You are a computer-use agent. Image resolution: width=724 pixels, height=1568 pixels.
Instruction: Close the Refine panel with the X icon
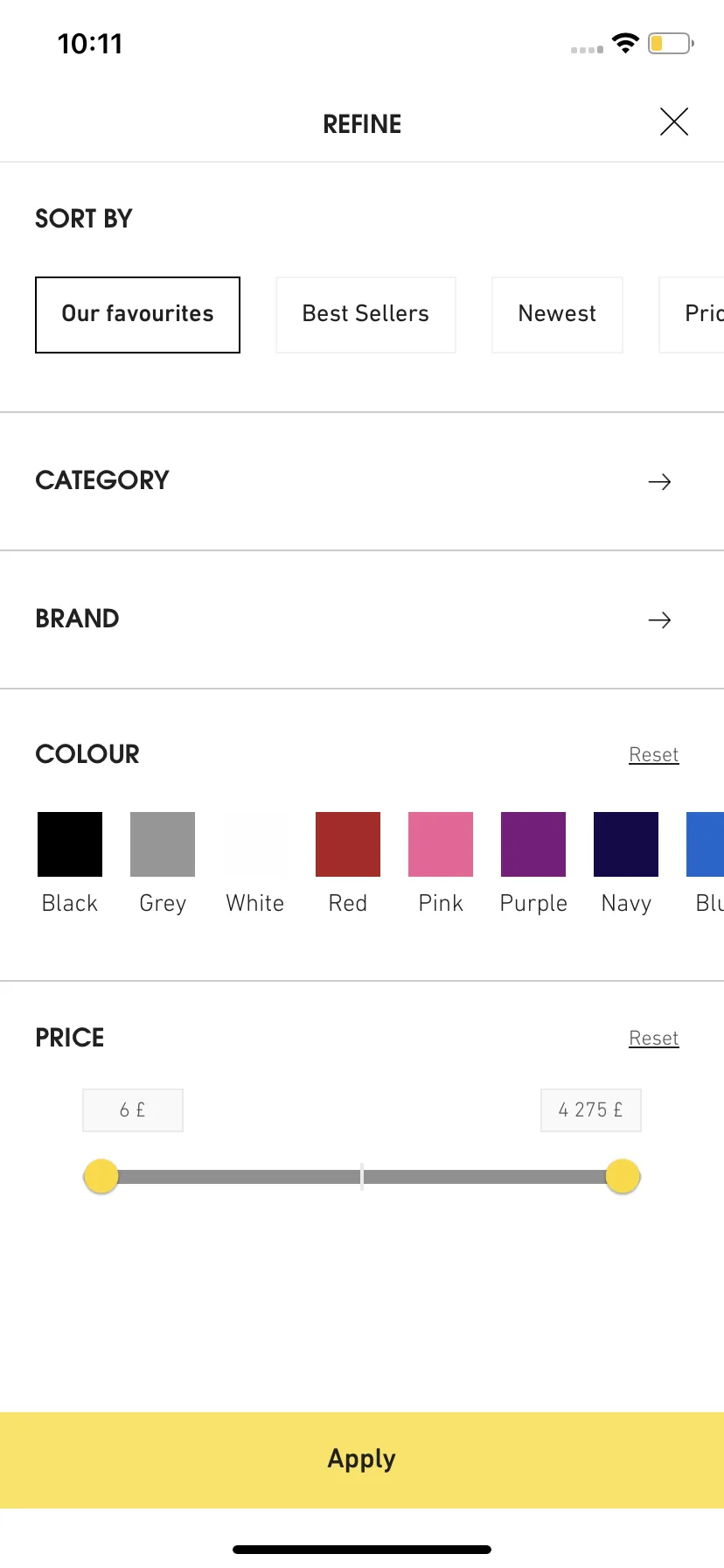coord(674,122)
